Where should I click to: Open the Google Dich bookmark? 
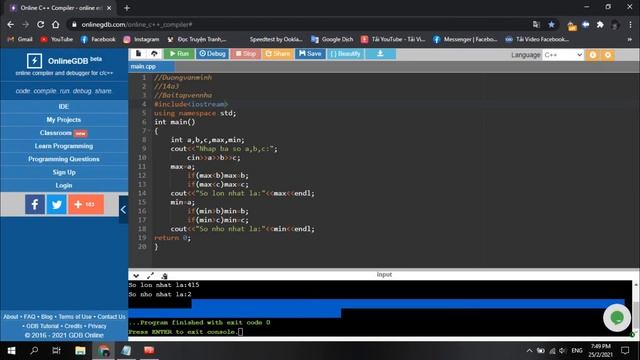(332, 39)
